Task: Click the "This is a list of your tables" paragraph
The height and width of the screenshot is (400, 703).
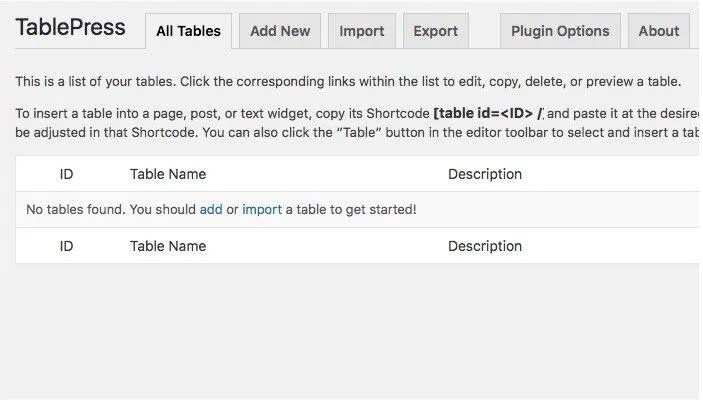Action: click(x=348, y=82)
